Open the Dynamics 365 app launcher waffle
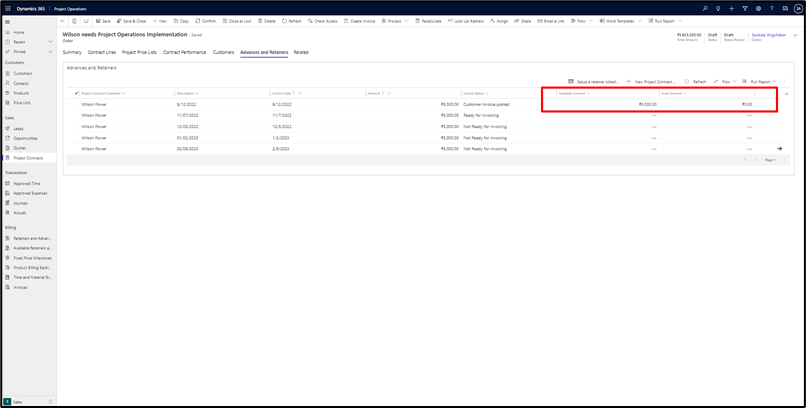806x408 pixels. (x=7, y=8)
